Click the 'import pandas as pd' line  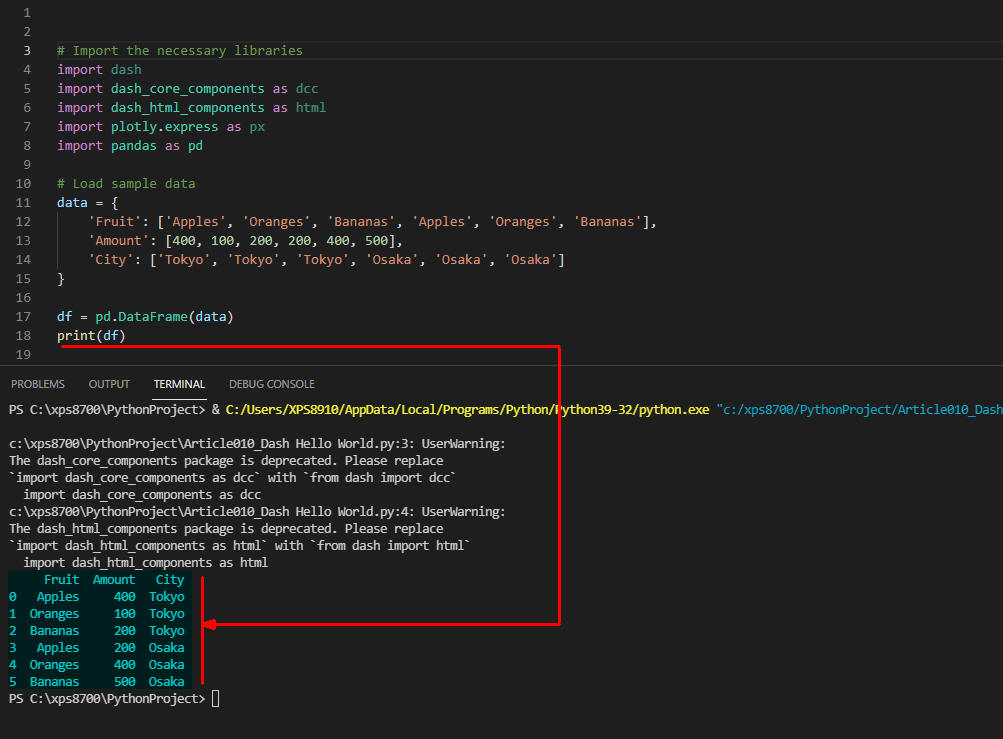pos(130,146)
